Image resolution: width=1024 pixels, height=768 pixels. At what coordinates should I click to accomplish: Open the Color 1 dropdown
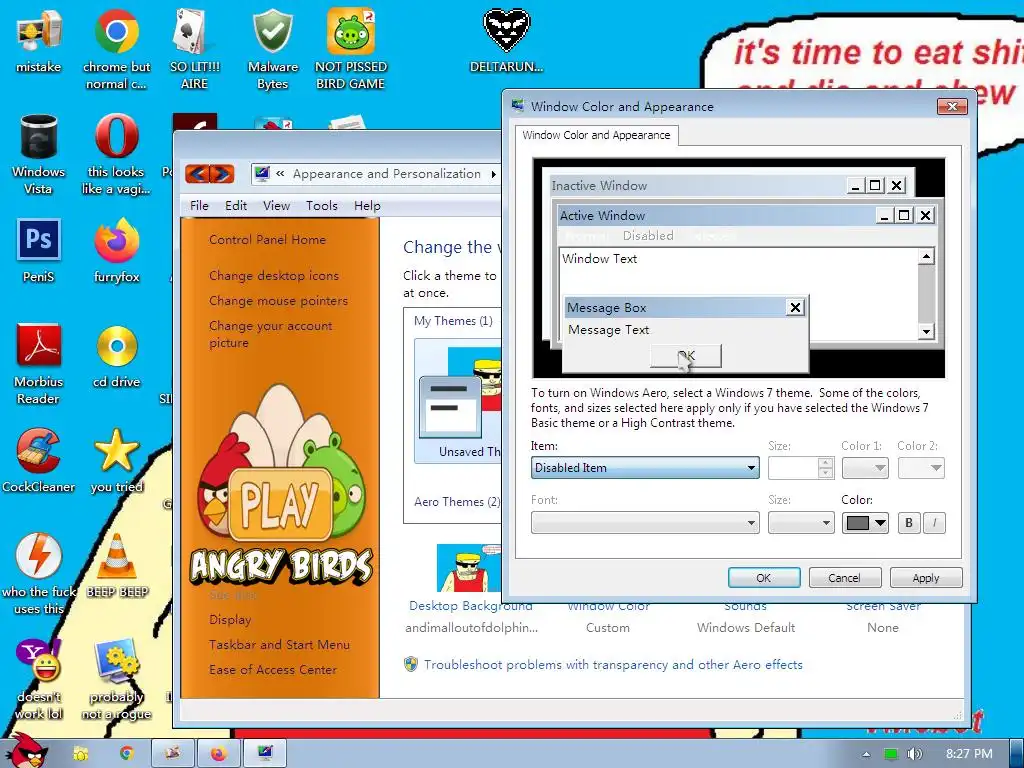pos(865,468)
